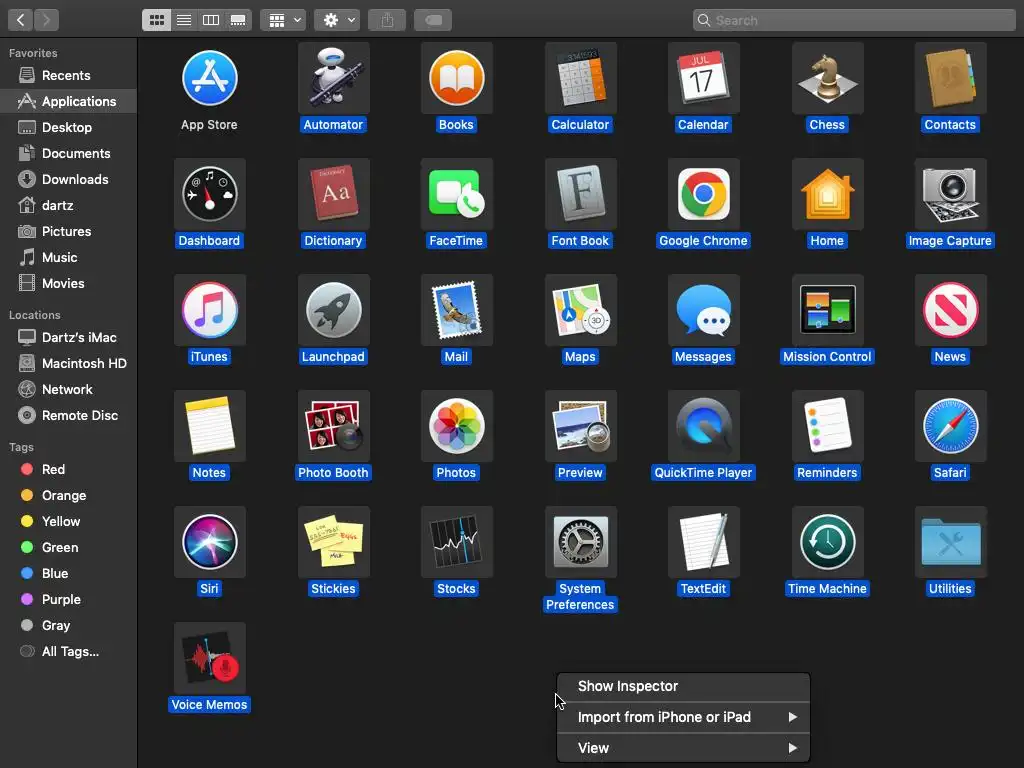Image resolution: width=1024 pixels, height=768 pixels.
Task: Click the iTunes music icon
Action: point(210,310)
